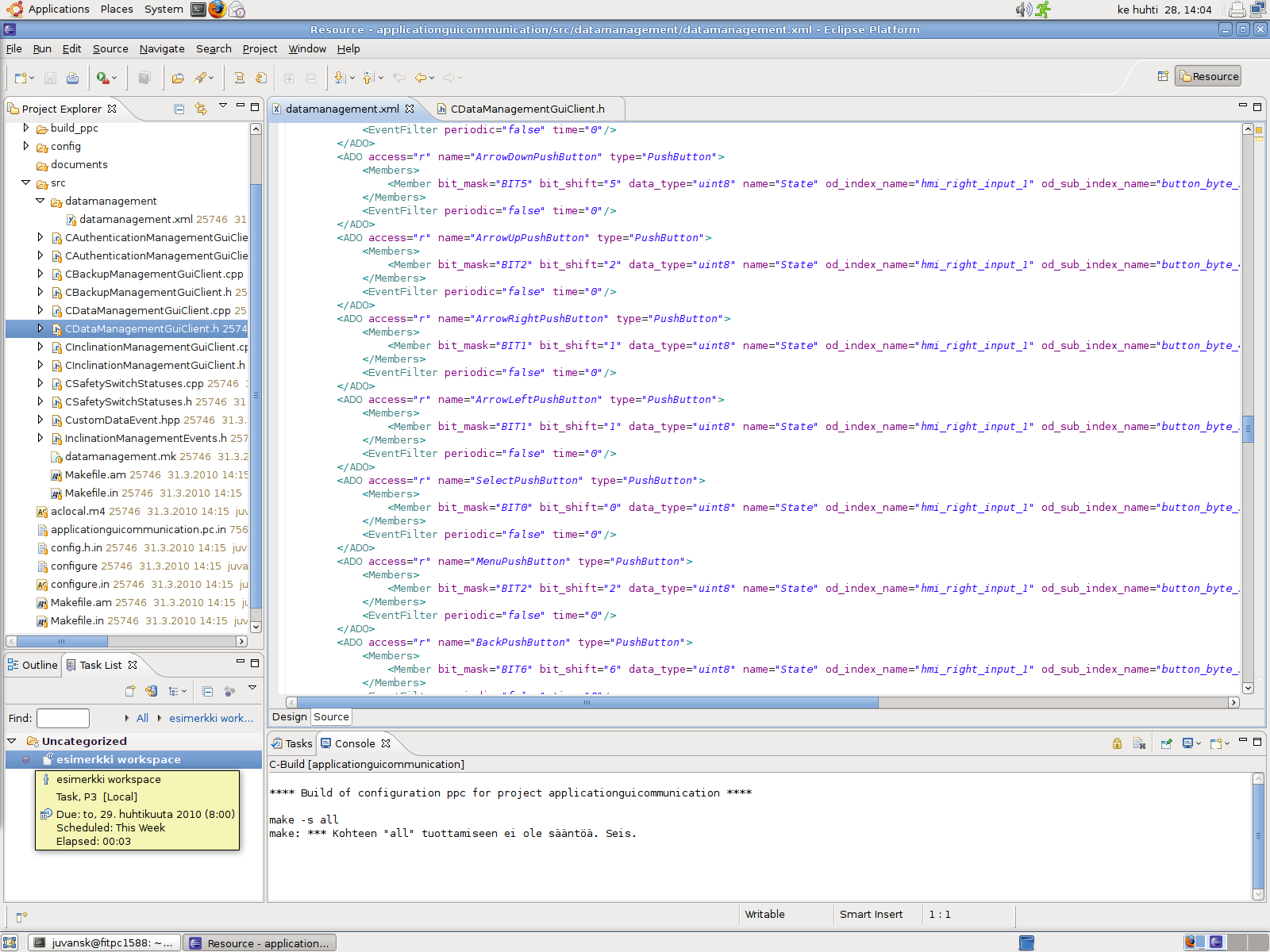This screenshot has height=952, width=1270.
Task: Click the Search flashlight toolbar icon
Action: 200,78
